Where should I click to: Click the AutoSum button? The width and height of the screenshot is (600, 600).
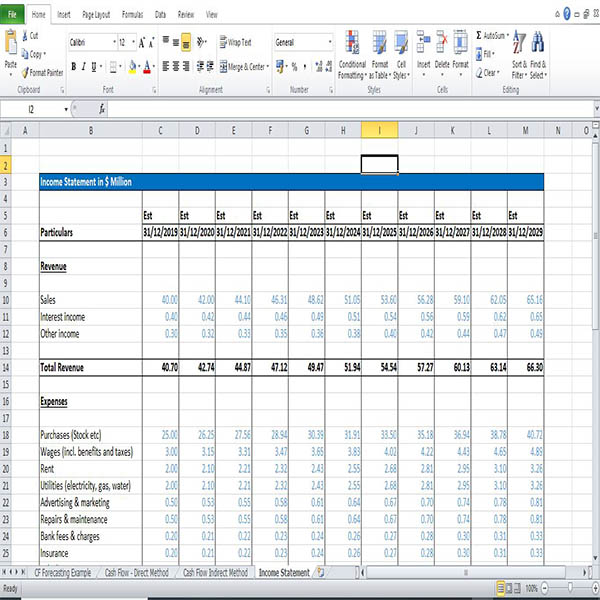click(x=491, y=36)
